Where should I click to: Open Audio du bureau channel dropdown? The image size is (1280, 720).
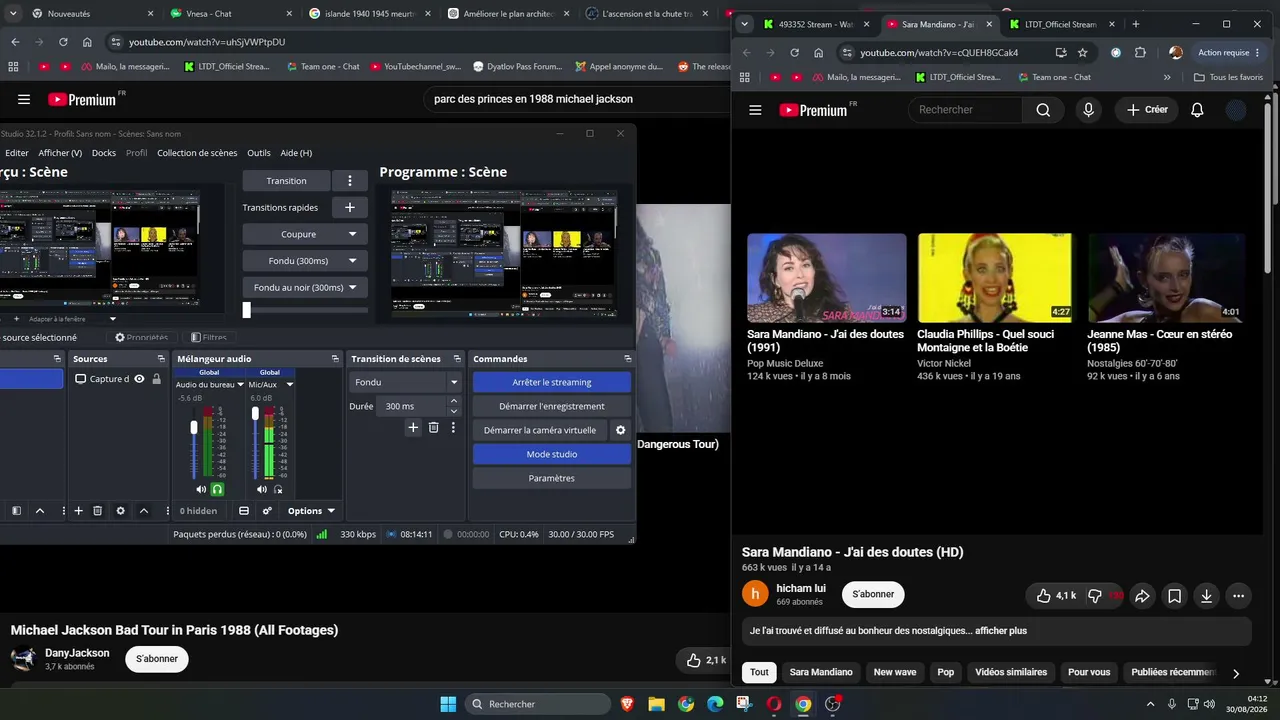pyautogui.click(x=240, y=385)
